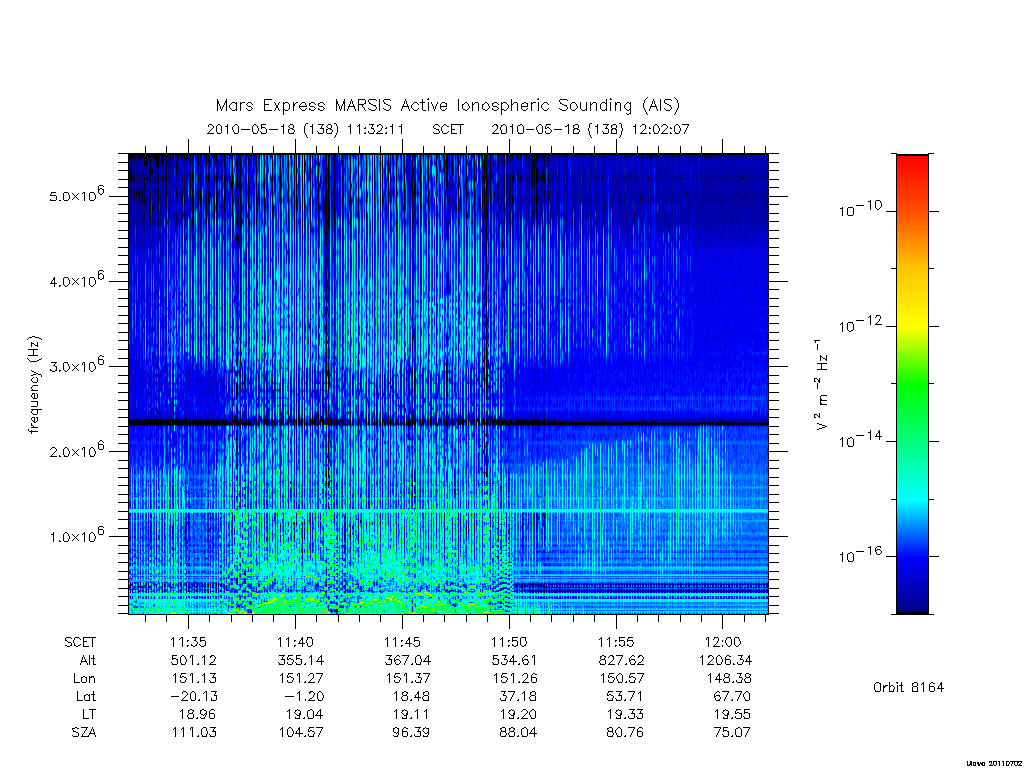Click the latitude value 67.70

click(732, 696)
